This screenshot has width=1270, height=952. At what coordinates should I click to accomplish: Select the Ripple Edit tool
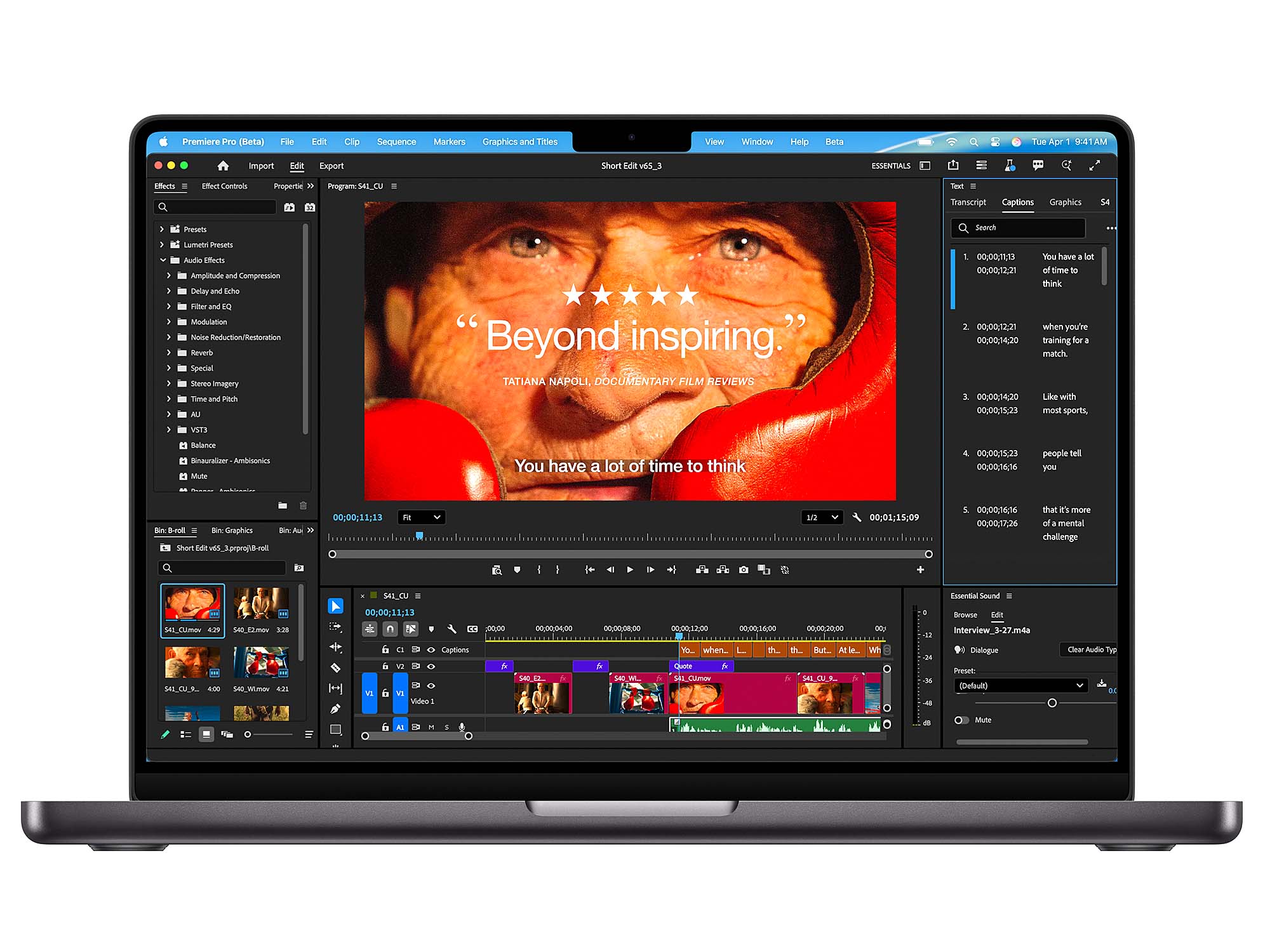tap(335, 647)
